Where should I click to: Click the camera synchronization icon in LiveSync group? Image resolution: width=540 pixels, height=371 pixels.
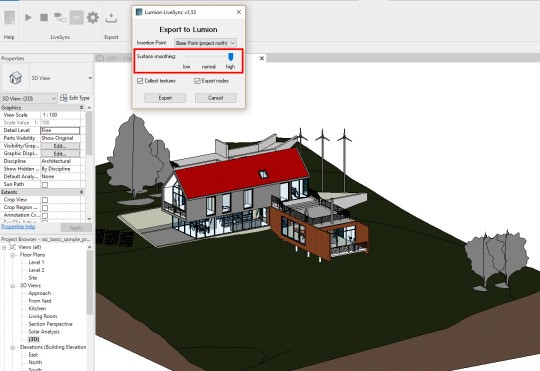(60, 17)
